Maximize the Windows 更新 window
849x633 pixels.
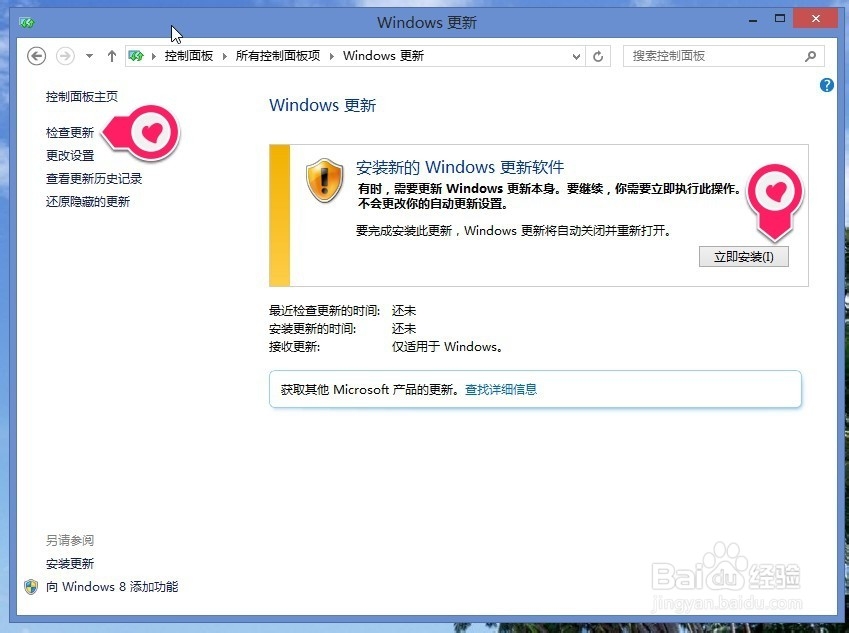780,19
